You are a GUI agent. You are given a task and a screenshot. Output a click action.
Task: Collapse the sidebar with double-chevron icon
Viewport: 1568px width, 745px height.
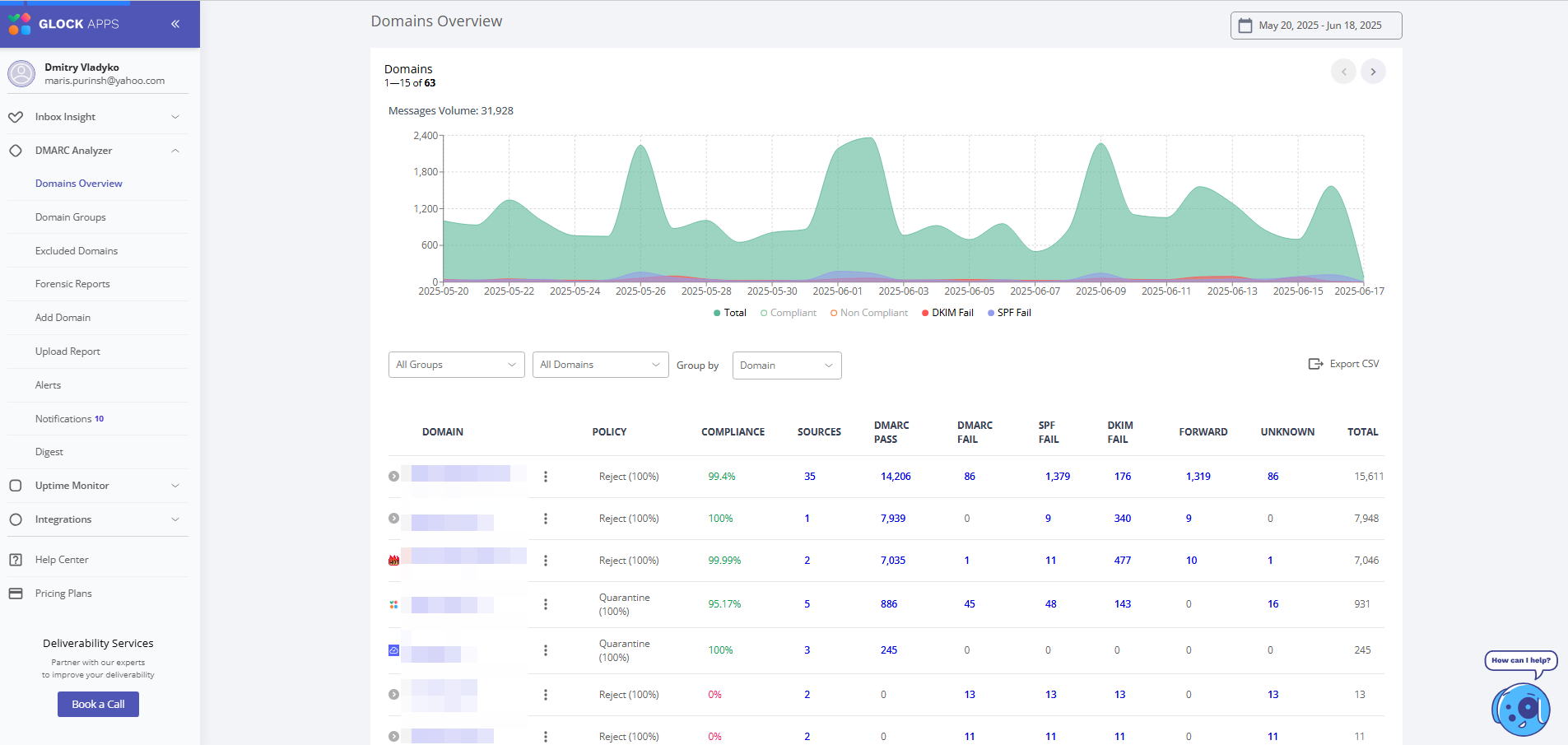tap(175, 24)
